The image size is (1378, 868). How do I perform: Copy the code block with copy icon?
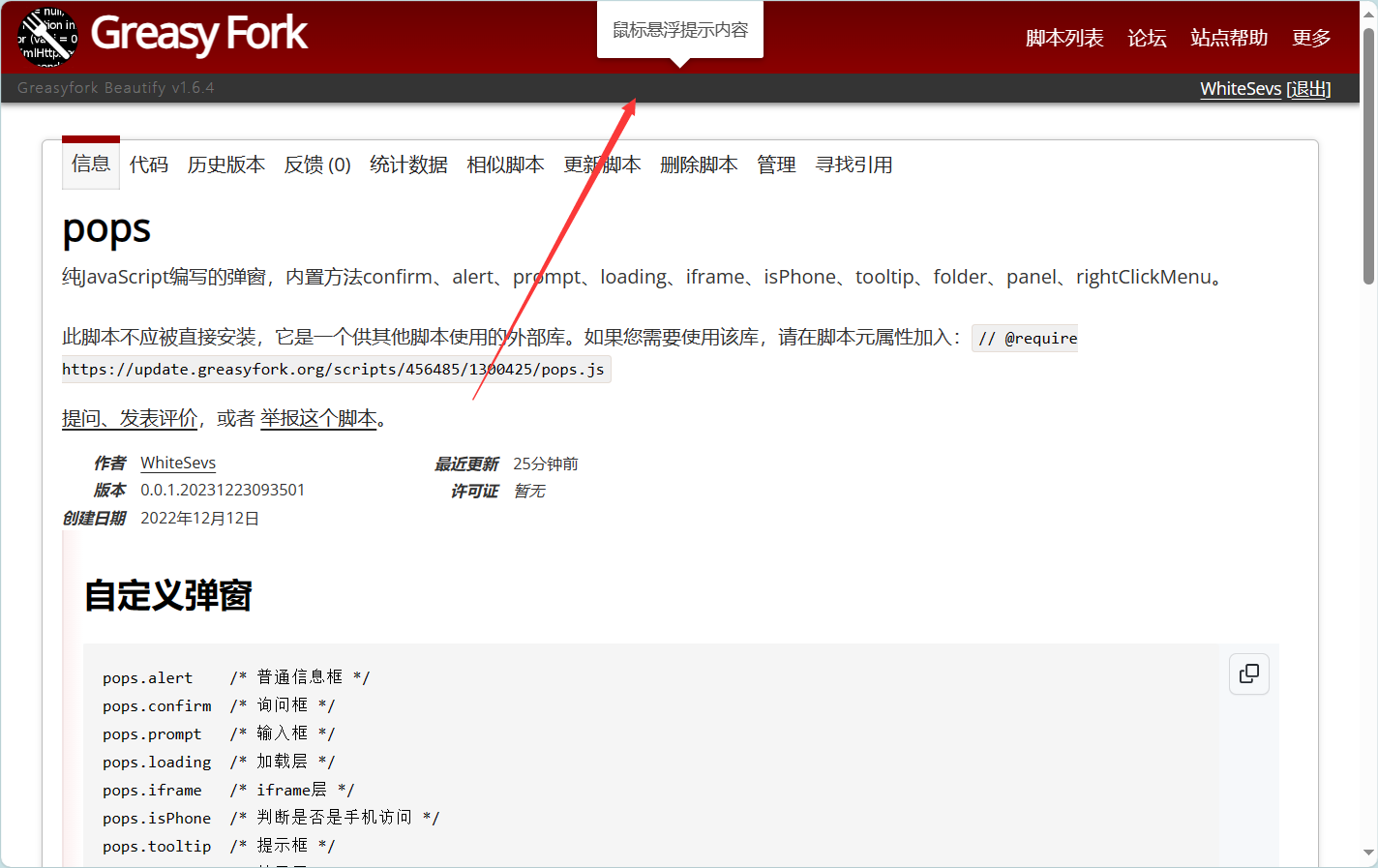click(x=1248, y=673)
